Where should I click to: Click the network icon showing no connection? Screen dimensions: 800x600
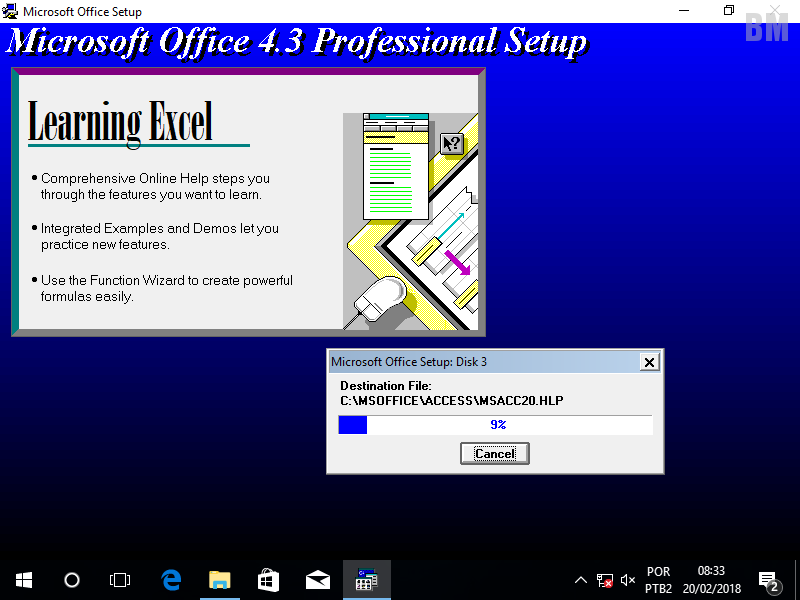604,580
